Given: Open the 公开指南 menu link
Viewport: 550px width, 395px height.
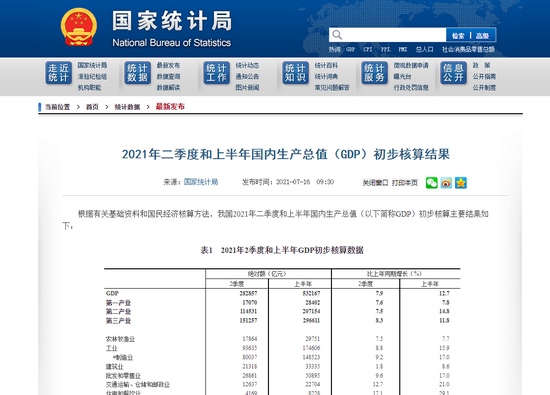Looking at the screenshot, I should point(484,76).
